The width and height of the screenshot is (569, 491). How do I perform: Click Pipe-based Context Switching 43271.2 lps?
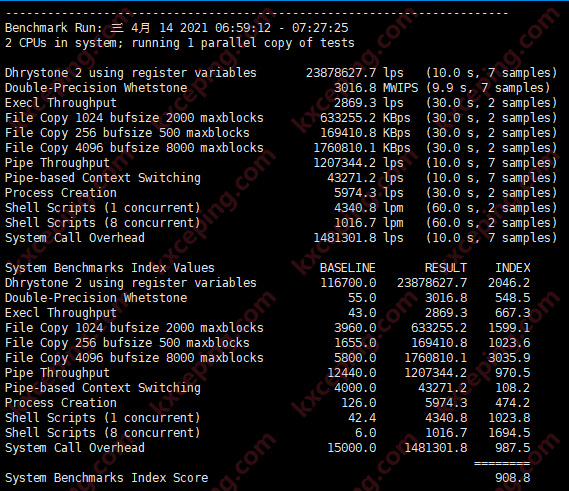pyautogui.click(x=365, y=178)
